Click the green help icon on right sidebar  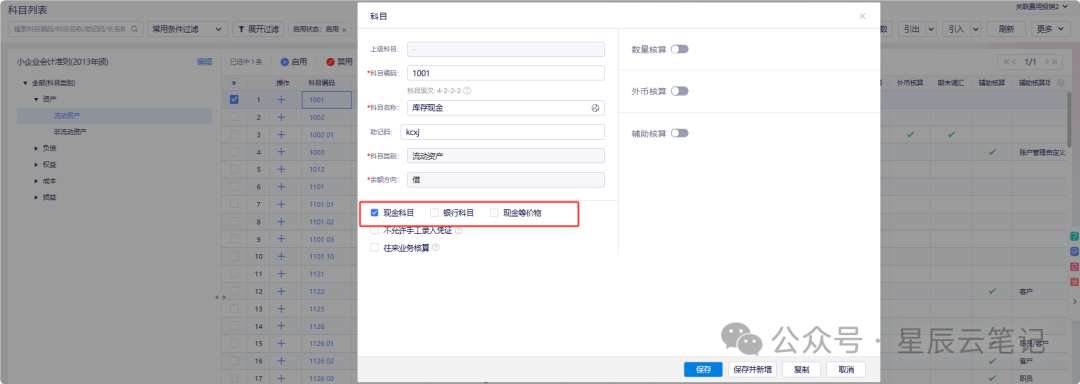1074,237
